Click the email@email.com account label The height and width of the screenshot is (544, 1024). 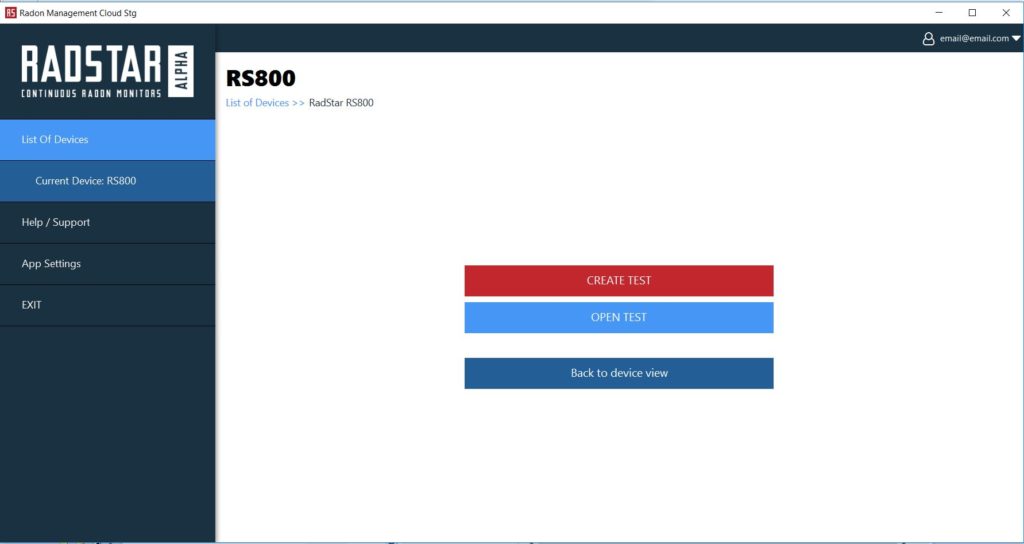pyautogui.click(x=974, y=39)
